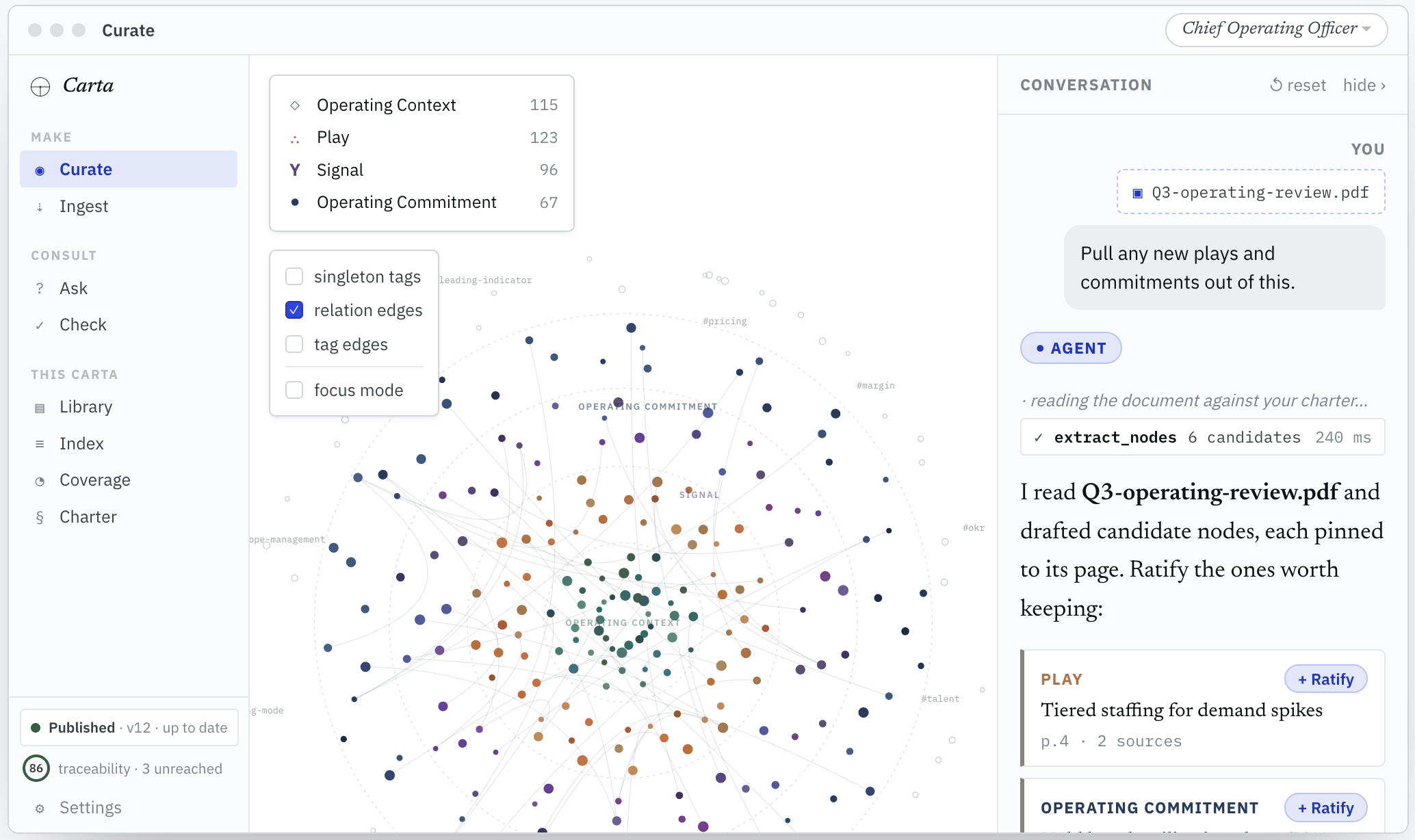Click the Index lines icon
1415x840 pixels.
point(40,445)
